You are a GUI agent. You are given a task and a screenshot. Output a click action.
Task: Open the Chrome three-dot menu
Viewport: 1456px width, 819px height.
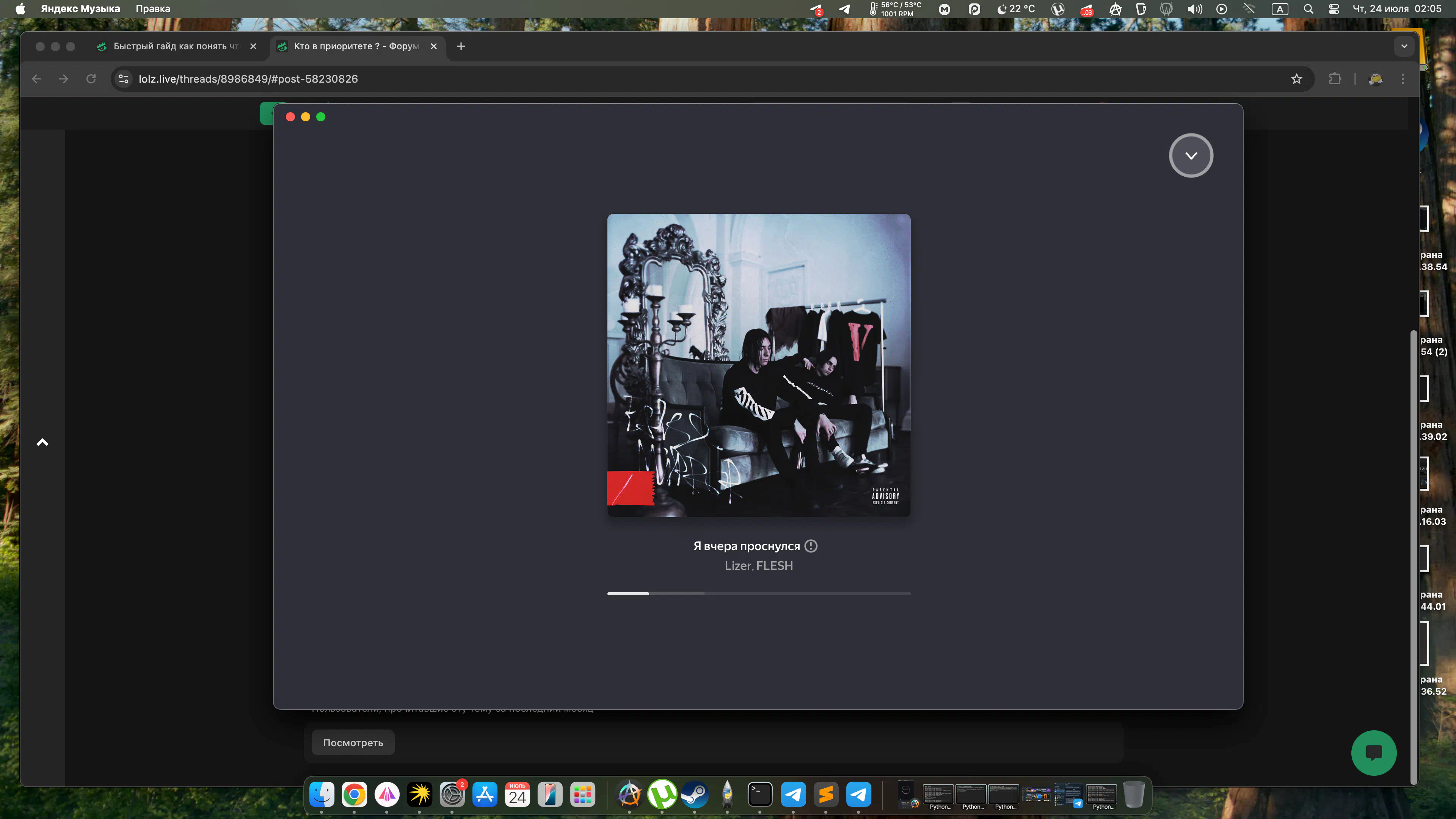(1403, 78)
